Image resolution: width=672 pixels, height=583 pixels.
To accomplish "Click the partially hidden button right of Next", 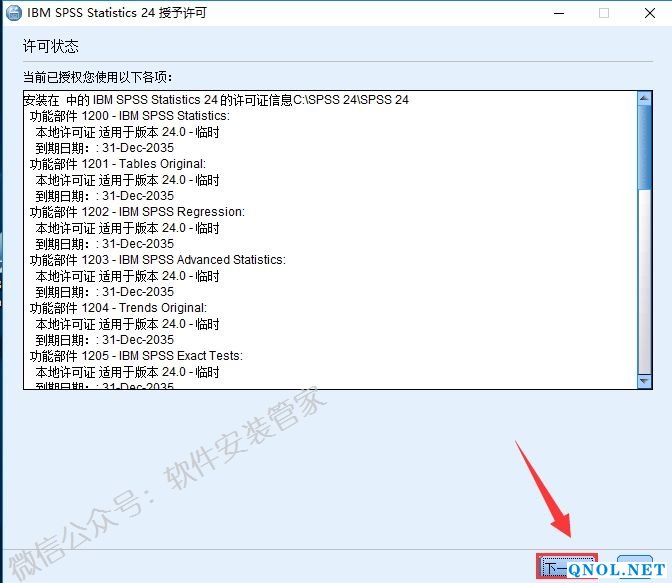I will point(634,567).
